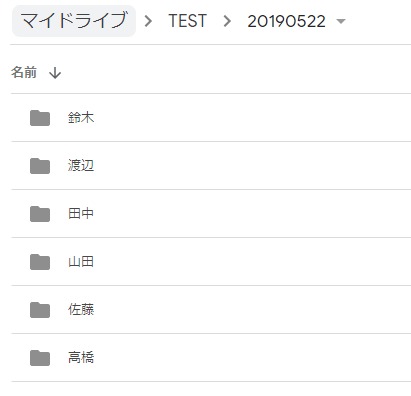Select the 渡辺 folder name
The width and height of the screenshot is (411, 396).
81,166
